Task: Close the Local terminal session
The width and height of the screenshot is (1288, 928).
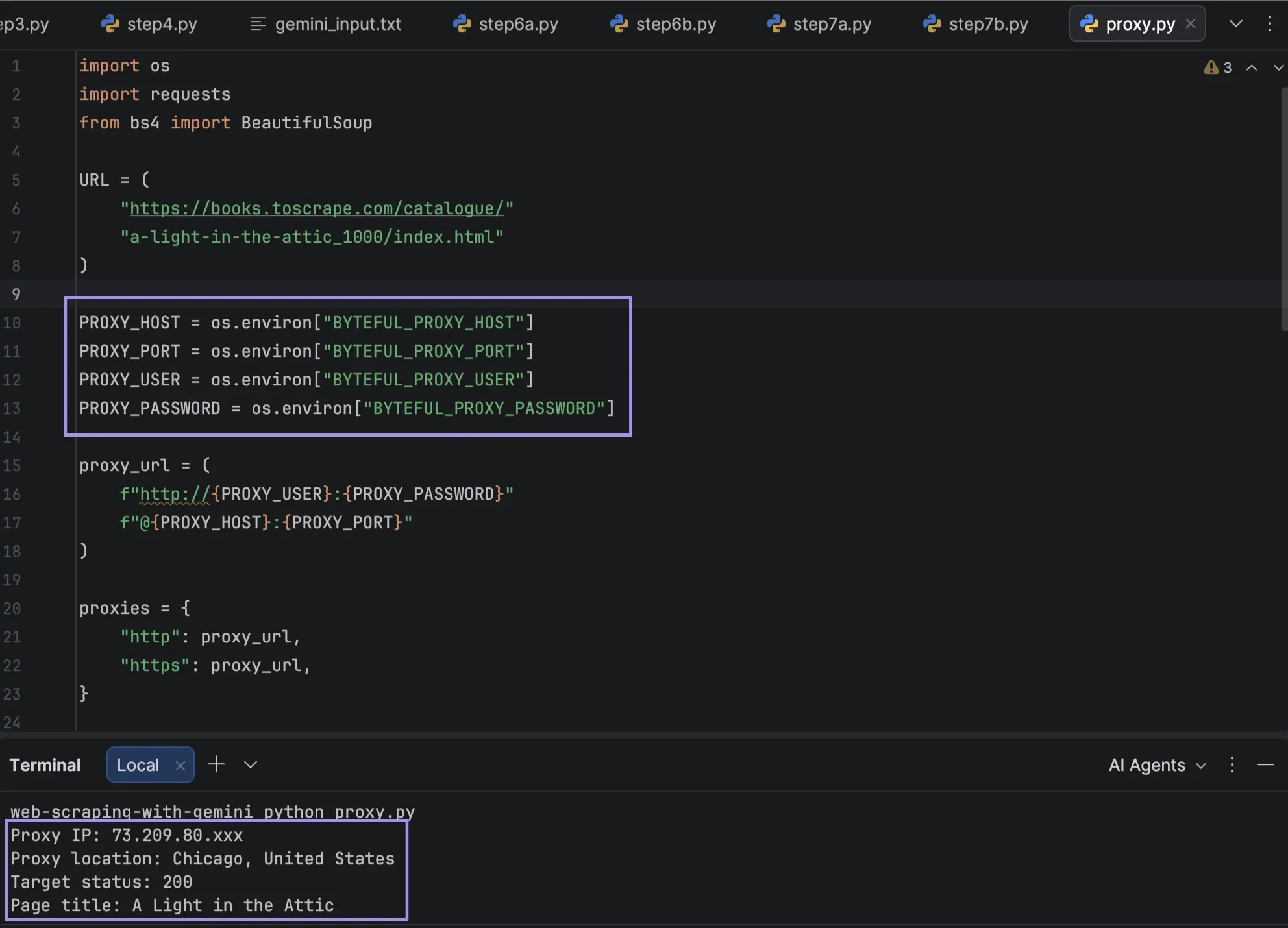Action: pos(180,766)
